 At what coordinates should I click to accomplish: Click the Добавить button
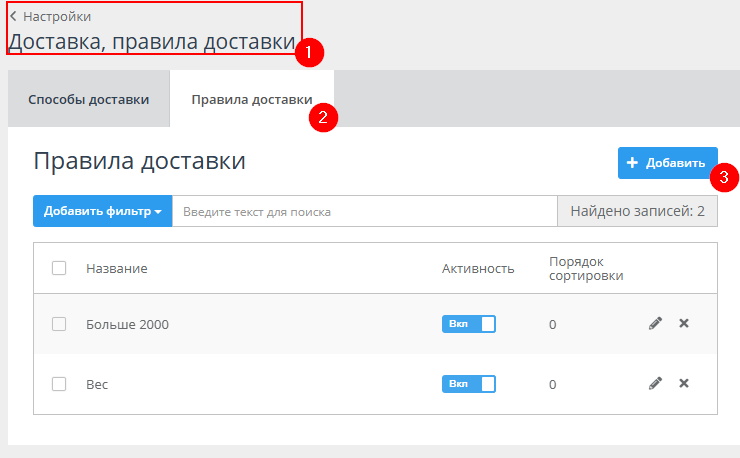[668, 163]
